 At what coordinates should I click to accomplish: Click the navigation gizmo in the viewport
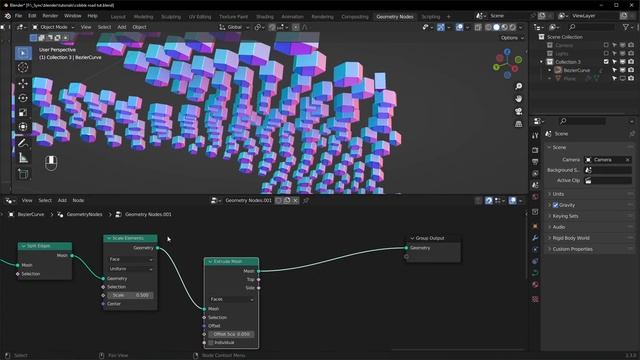coord(507,63)
